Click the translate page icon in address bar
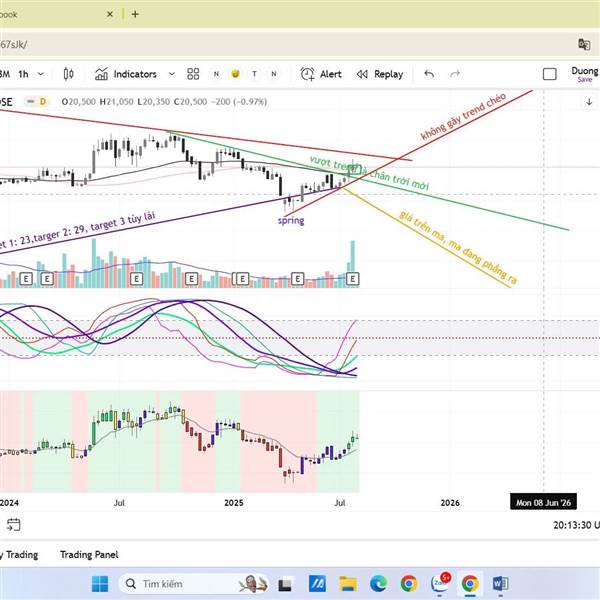The height and width of the screenshot is (600, 600). [x=584, y=44]
